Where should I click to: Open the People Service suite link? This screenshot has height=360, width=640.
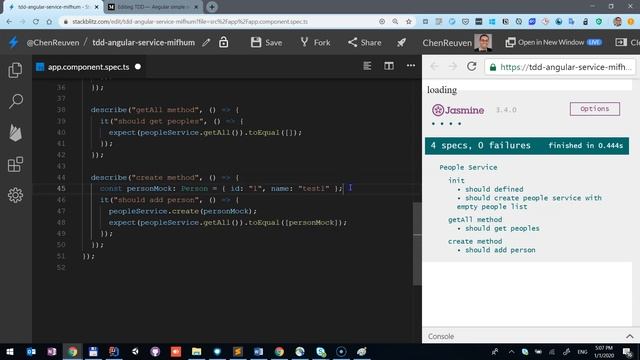(468, 167)
